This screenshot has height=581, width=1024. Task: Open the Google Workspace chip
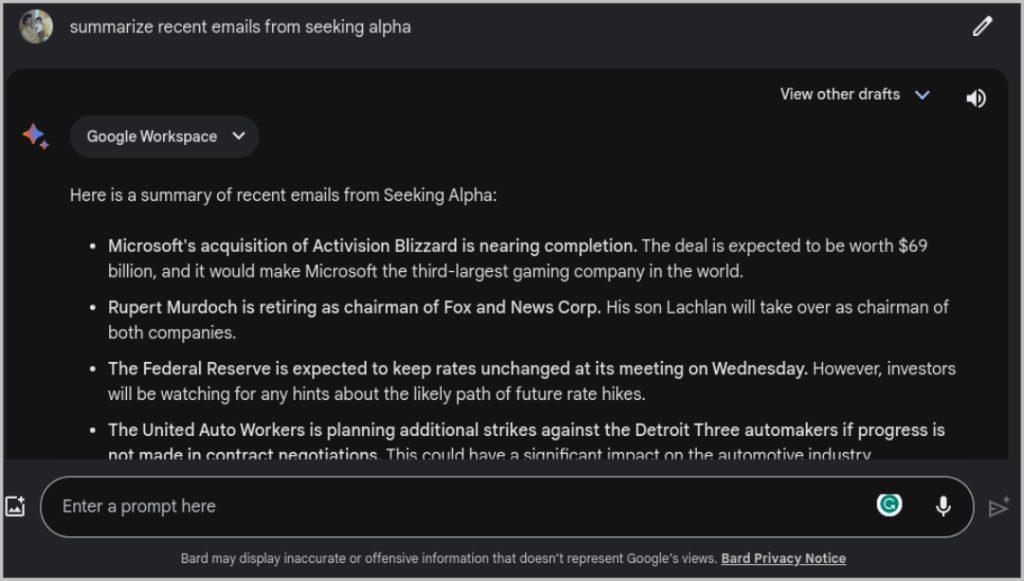pos(165,136)
